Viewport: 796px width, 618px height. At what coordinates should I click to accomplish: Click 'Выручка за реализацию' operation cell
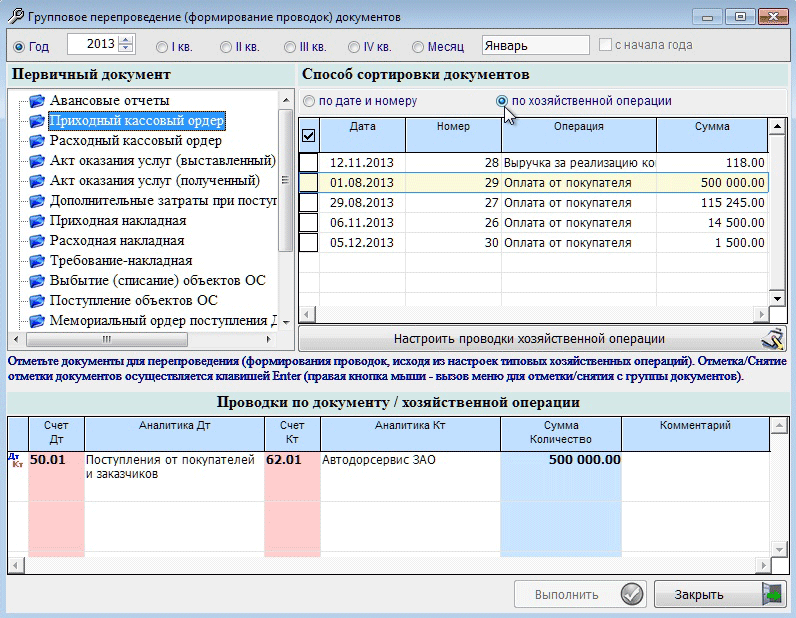coord(579,162)
